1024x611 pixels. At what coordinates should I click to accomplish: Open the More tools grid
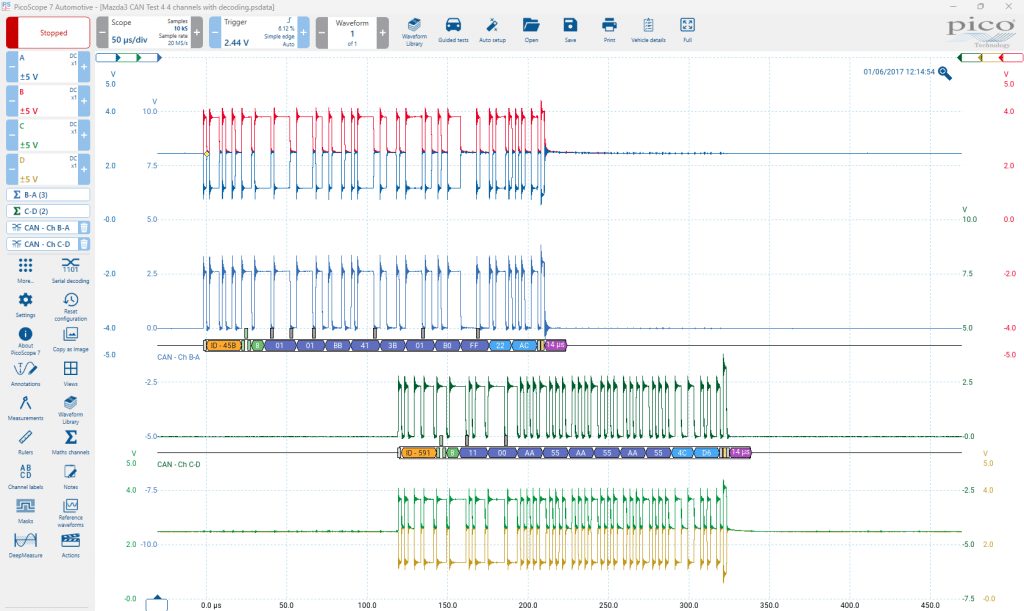click(25, 270)
